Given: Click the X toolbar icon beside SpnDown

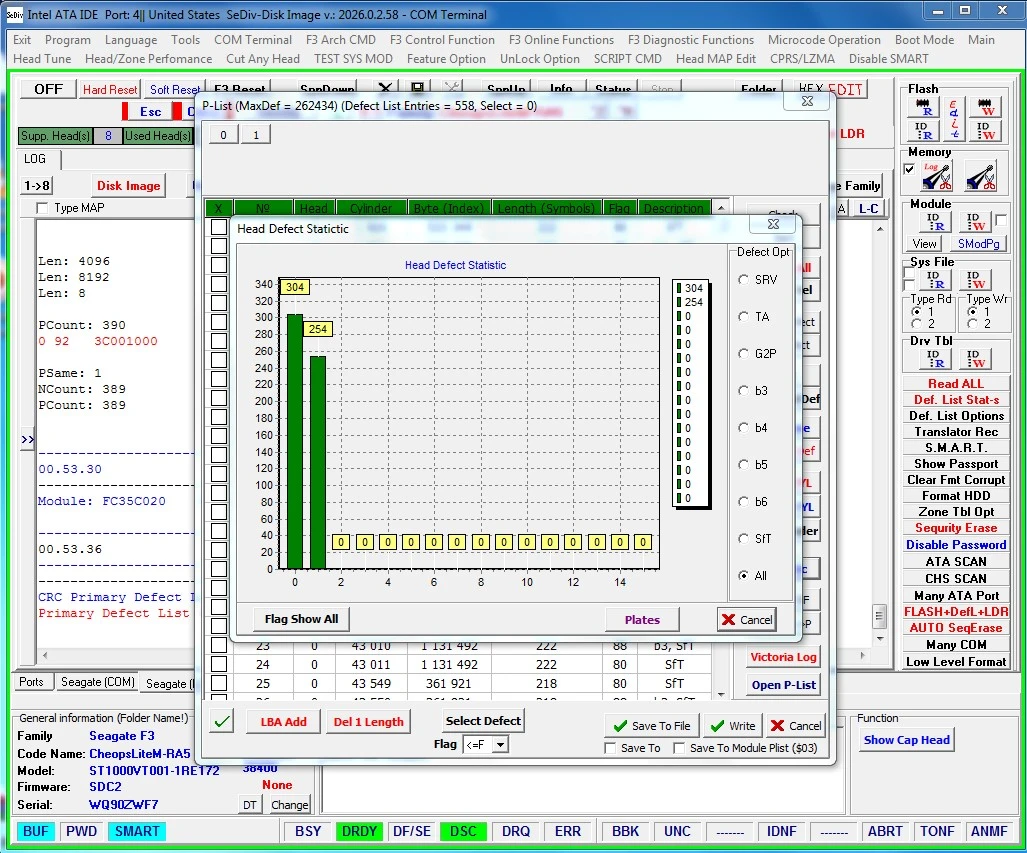Looking at the screenshot, I should (386, 87).
